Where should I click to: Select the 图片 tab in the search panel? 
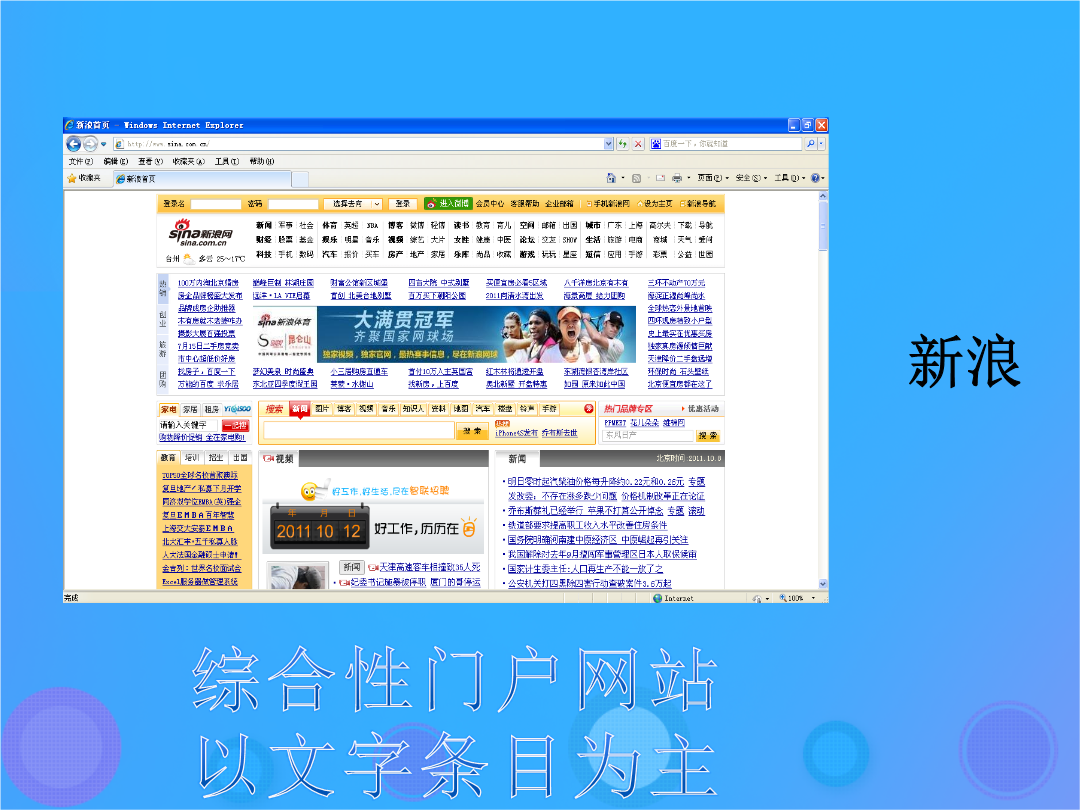pos(322,409)
